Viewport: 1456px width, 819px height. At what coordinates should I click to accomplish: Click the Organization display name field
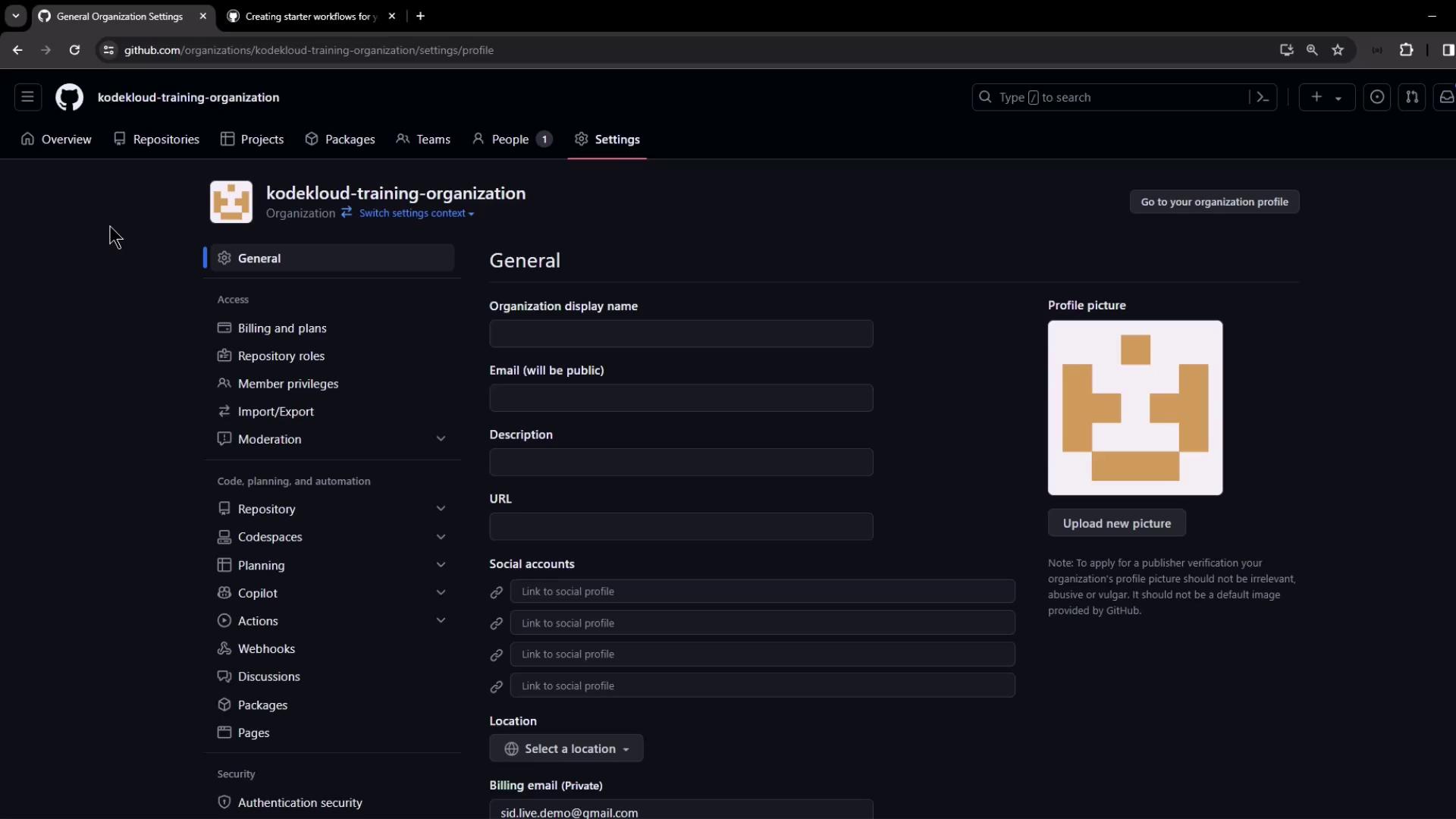click(681, 334)
